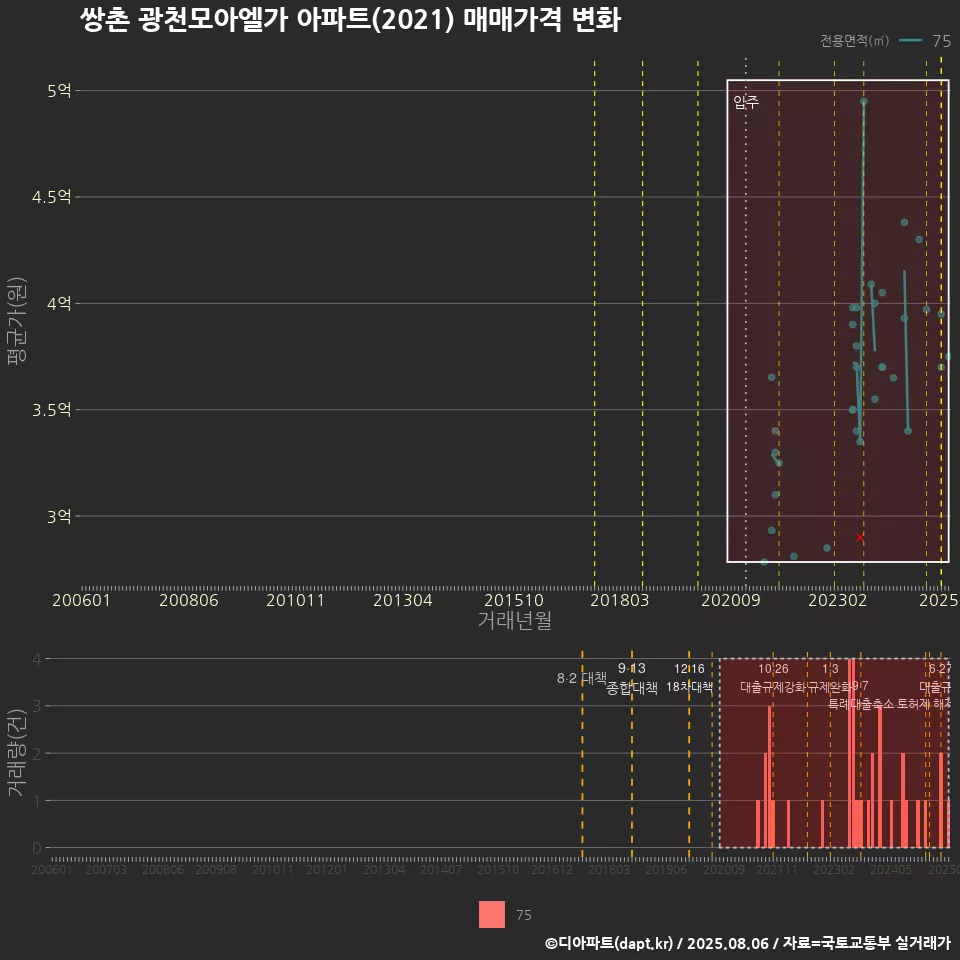This screenshot has width=960, height=960.
Task: Click the 202302 label on the price chart axis
Action: (x=838, y=600)
